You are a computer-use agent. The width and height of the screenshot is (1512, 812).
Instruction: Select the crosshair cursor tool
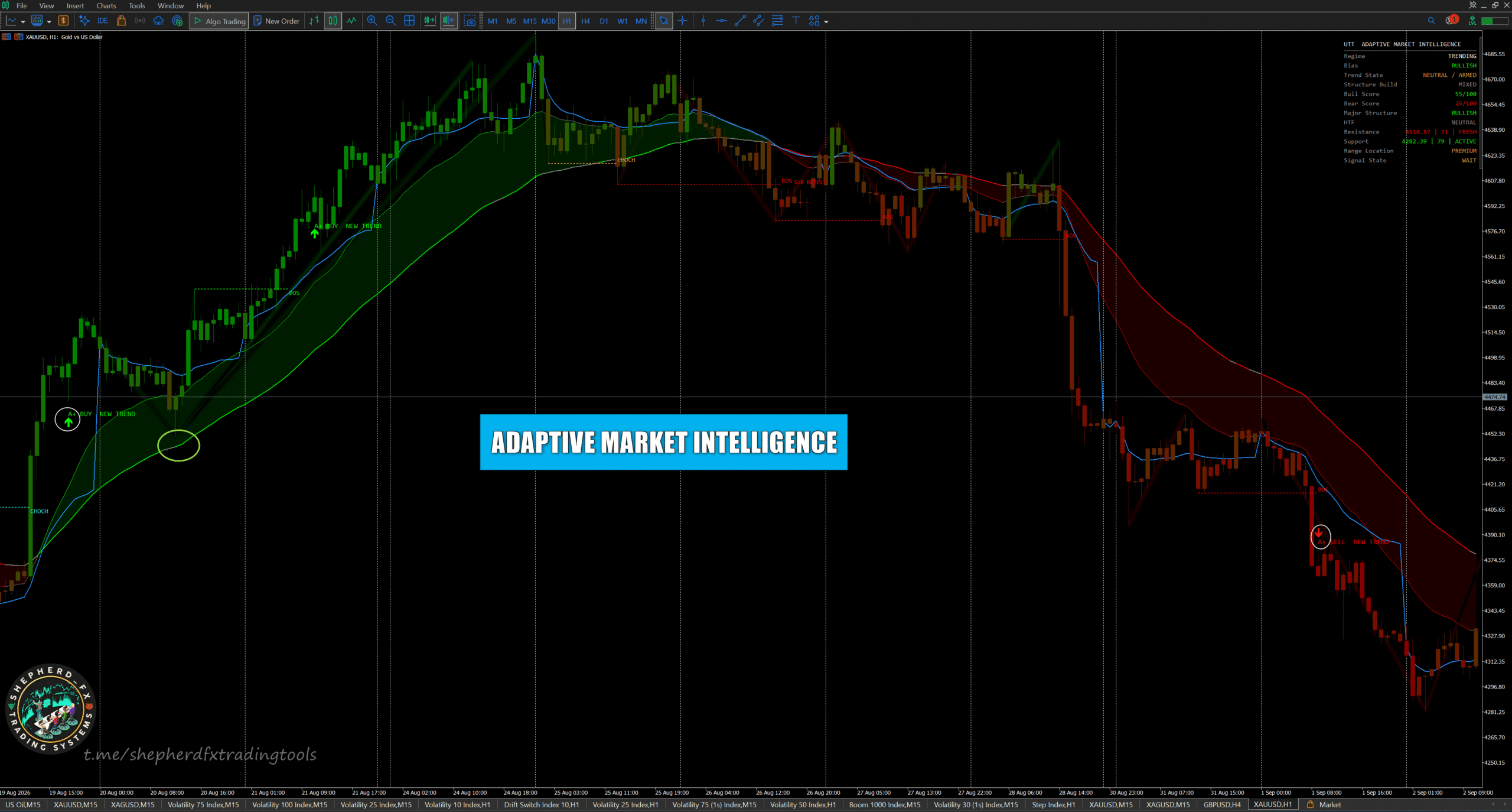(x=682, y=21)
